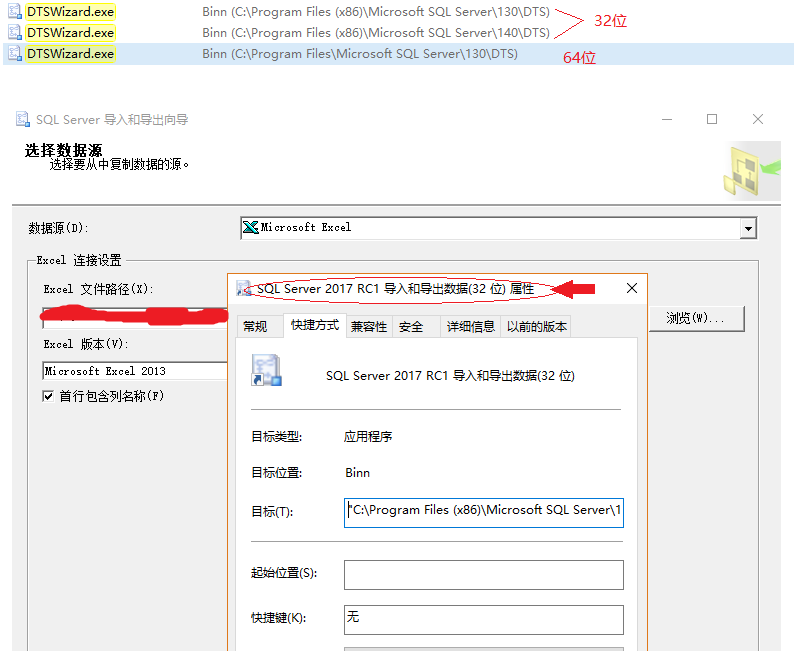Click the icon of DTSWizard.exe in 130\DTS (x86) row
Image resolution: width=794 pixels, height=651 pixels.
click(x=15, y=11)
